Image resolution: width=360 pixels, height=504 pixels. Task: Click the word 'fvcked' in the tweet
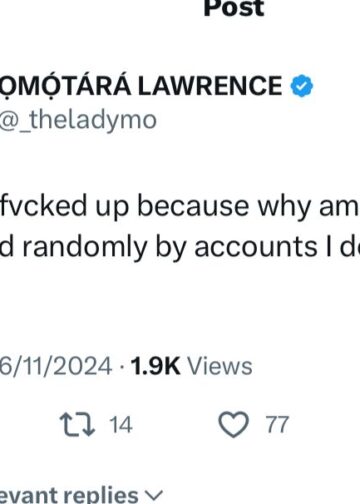43,206
